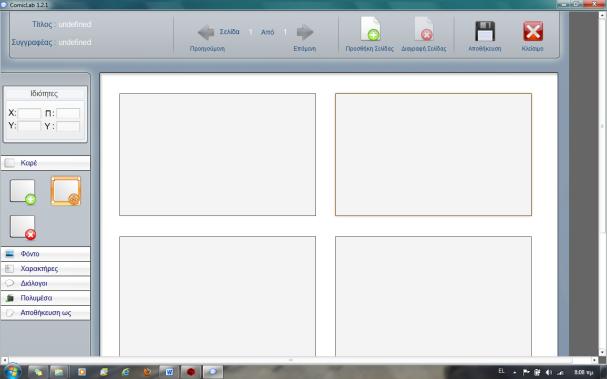Expand the Χαρακτήρες section
Screen dimensions: 607x379
[46, 269]
